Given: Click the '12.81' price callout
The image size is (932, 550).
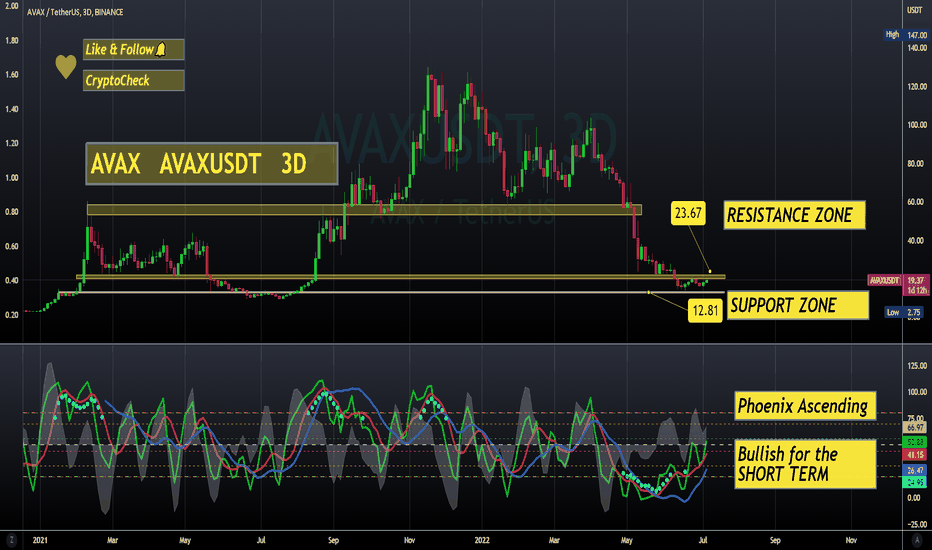Looking at the screenshot, I should click(706, 310).
